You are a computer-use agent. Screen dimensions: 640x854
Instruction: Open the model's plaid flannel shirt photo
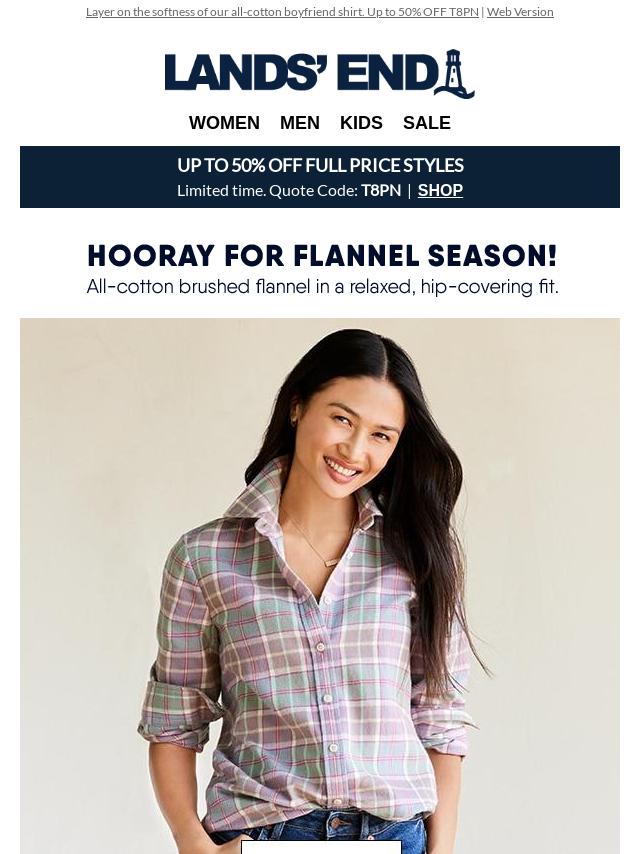[320, 586]
